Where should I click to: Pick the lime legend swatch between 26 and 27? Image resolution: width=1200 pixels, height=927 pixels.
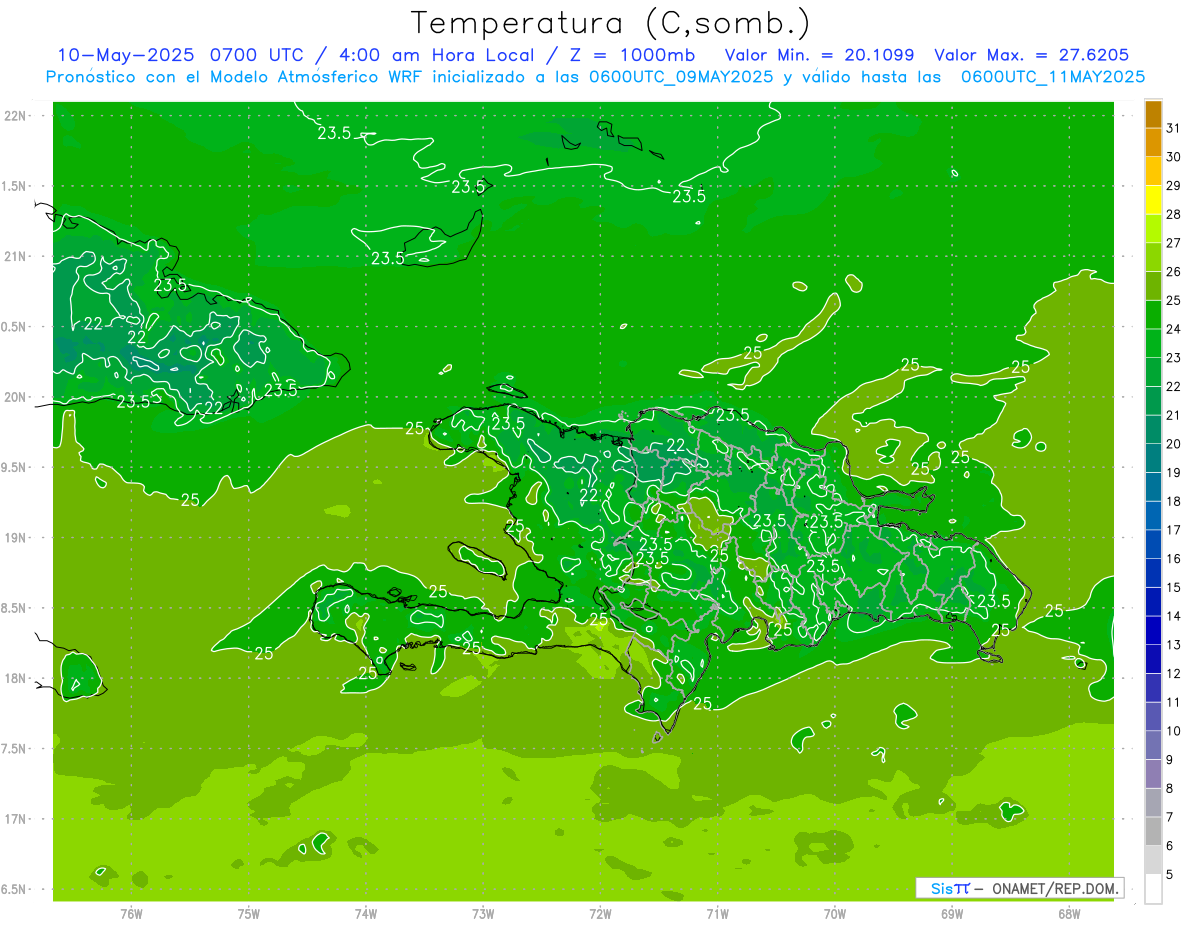(1153, 257)
